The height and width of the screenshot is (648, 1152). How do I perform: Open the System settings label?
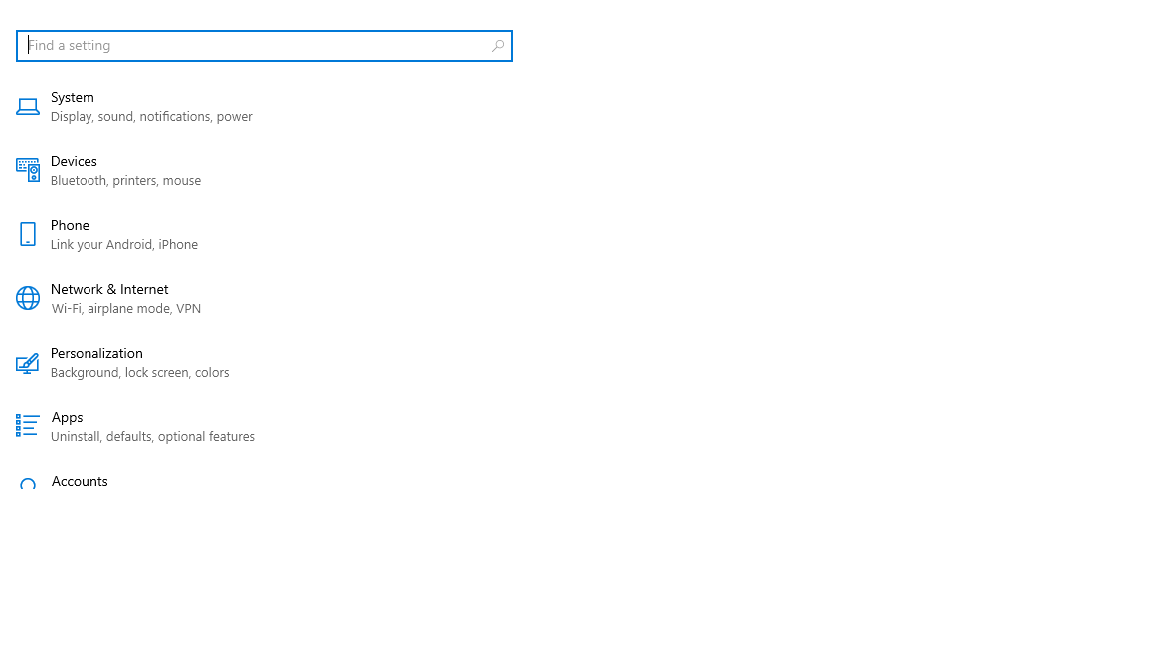(72, 98)
